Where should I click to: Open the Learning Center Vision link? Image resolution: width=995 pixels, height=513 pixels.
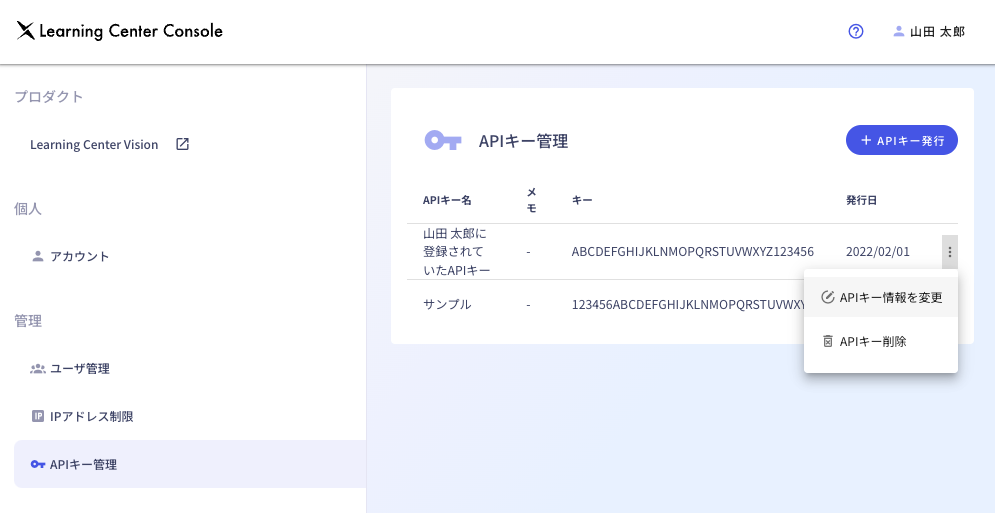click(x=94, y=145)
